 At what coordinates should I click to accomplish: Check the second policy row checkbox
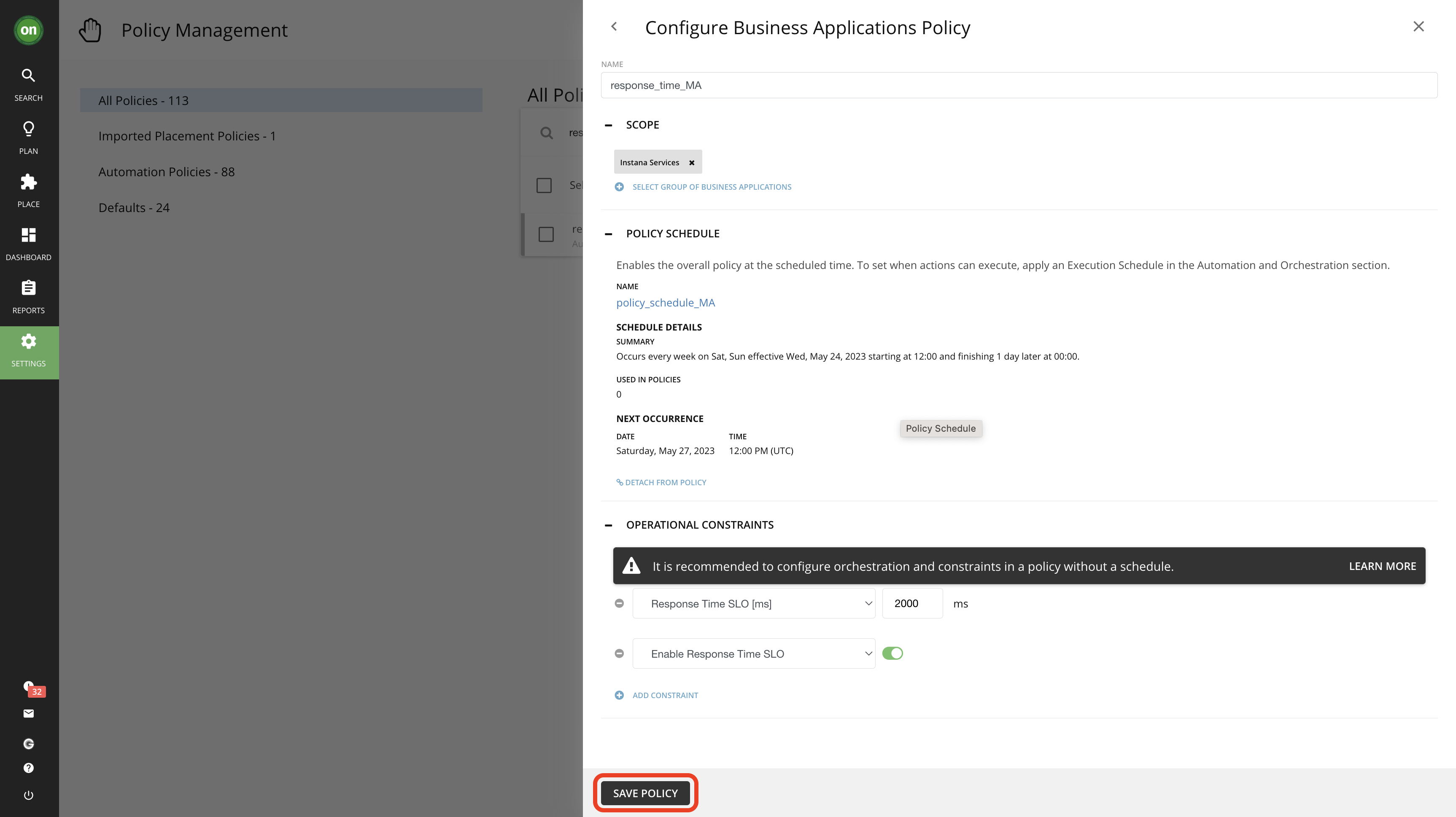(546, 234)
